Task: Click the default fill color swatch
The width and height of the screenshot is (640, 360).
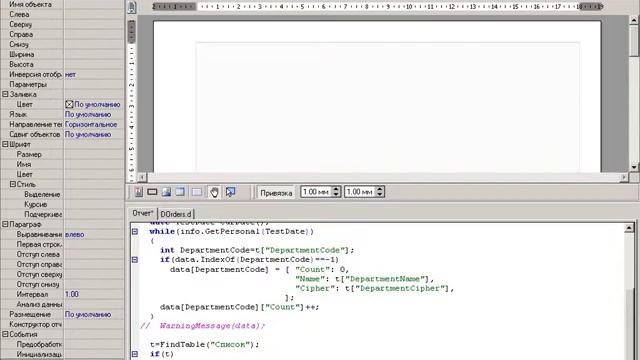Action: click(x=69, y=104)
